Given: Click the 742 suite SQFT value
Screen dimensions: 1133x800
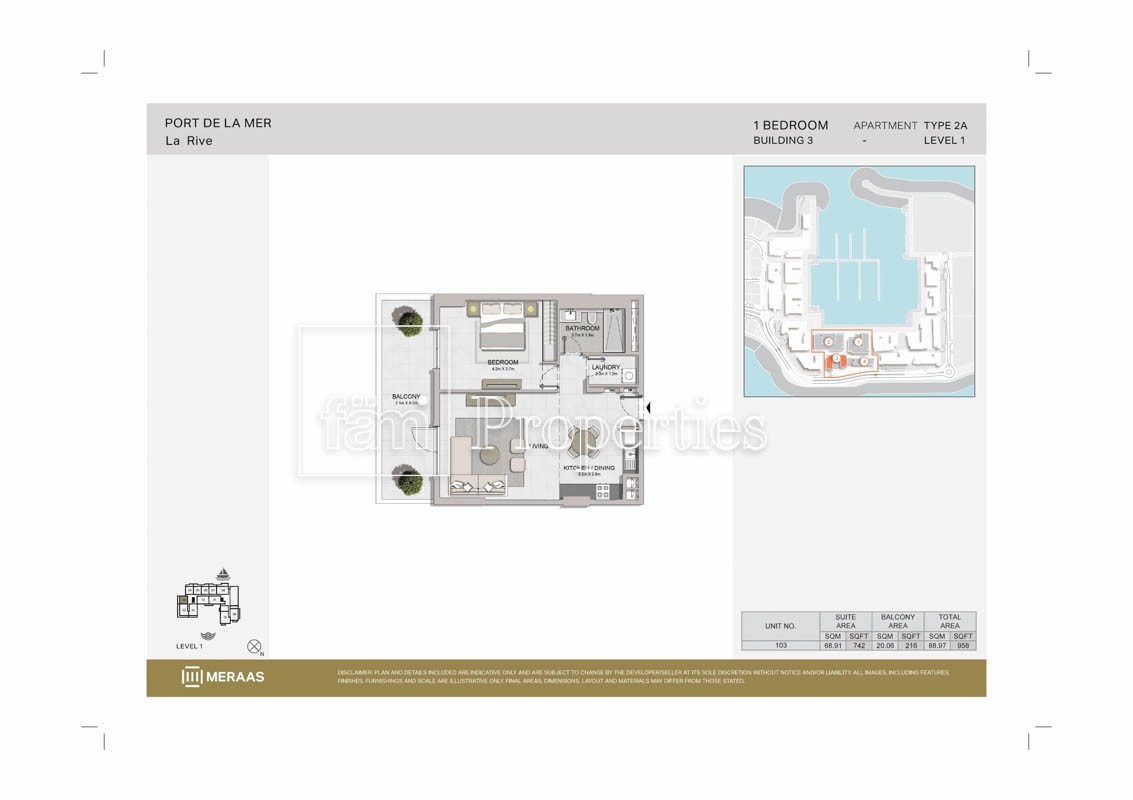Looking at the screenshot, I should click(x=858, y=645).
